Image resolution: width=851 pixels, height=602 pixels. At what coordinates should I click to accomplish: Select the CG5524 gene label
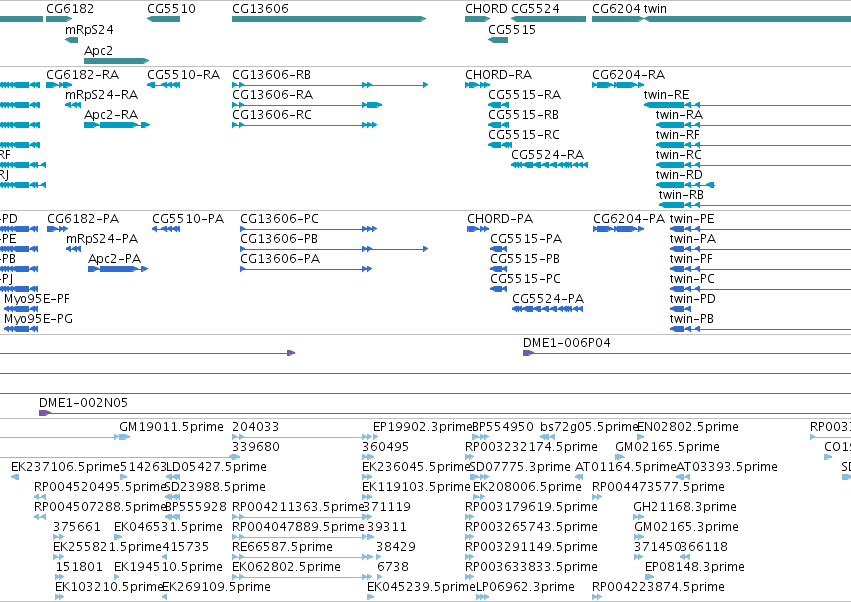point(535,9)
